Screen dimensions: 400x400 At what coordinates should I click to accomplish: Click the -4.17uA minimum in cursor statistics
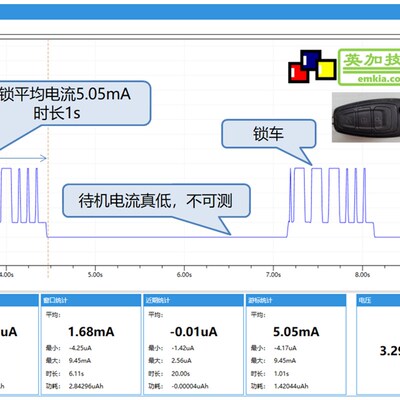(x=285, y=348)
